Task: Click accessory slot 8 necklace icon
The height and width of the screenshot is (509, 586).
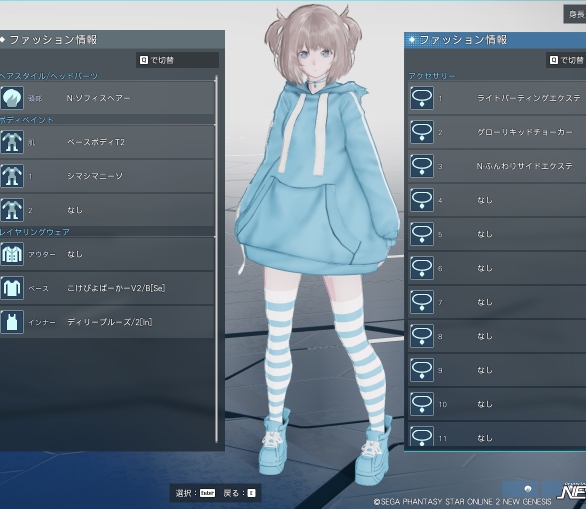Action: pos(422,336)
